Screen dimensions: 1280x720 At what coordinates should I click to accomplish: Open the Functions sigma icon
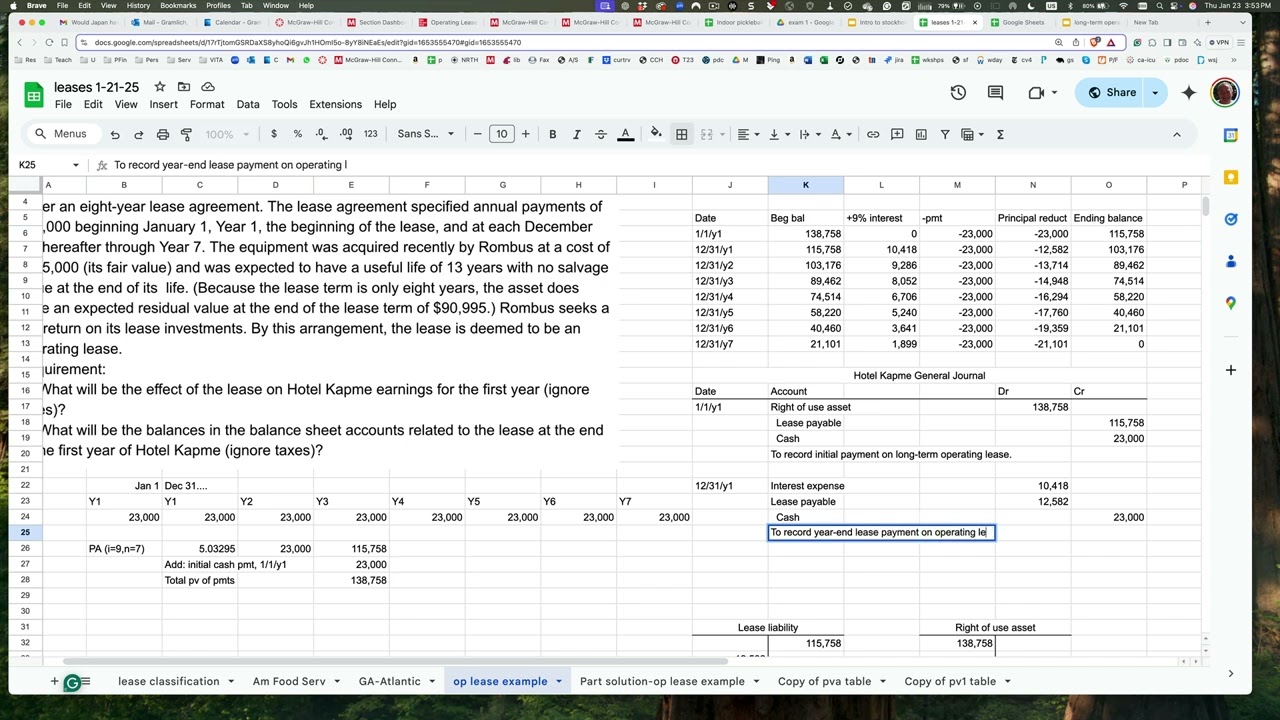[999, 134]
